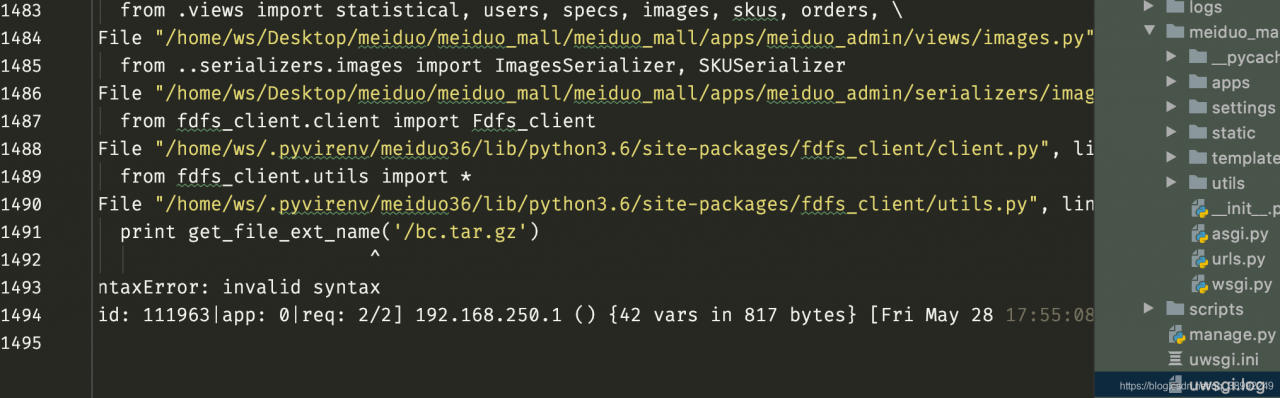Screen dimensions: 1280x398
Task: Expand the templates folder arrow
Action: coord(1171,157)
